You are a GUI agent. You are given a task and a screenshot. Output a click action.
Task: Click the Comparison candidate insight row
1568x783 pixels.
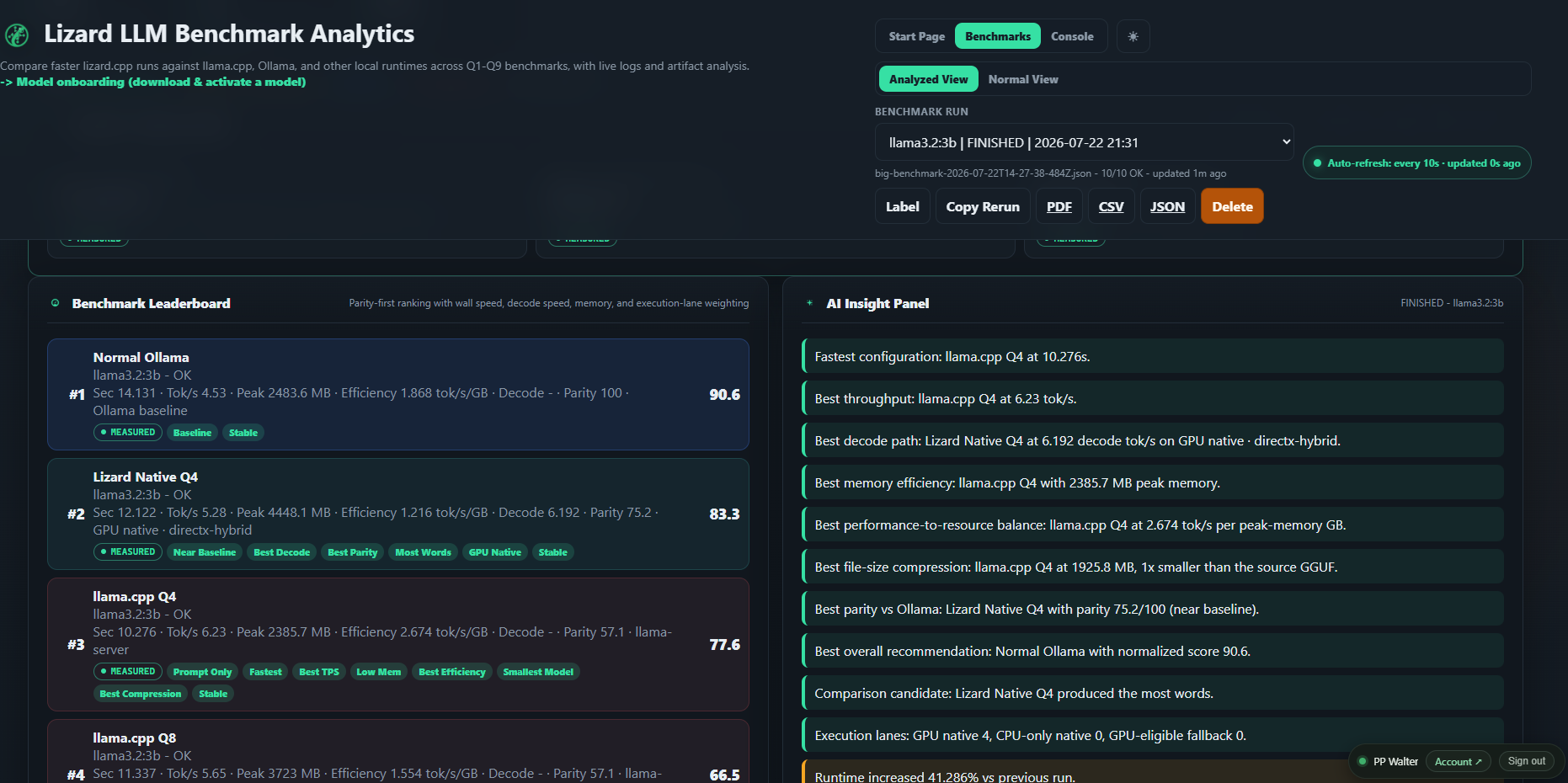tap(1153, 693)
